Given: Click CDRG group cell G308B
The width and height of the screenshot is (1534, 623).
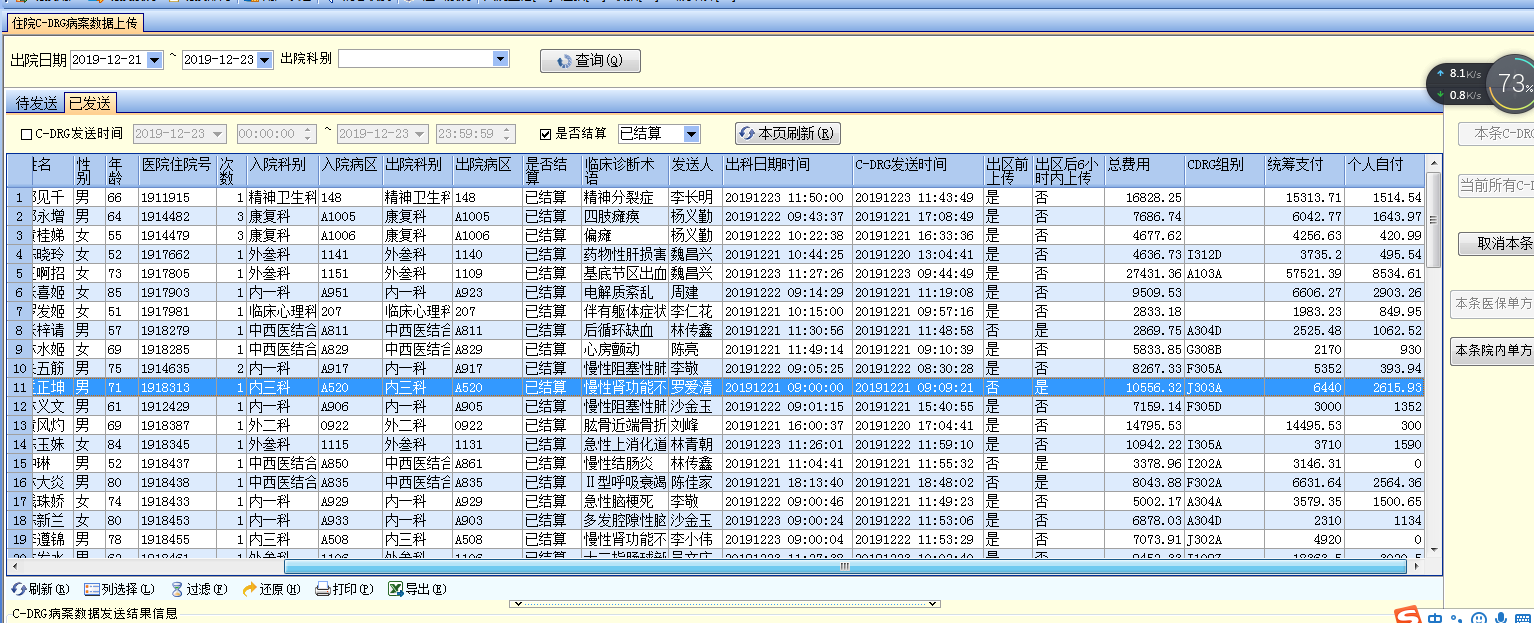Looking at the screenshot, I should [1224, 350].
